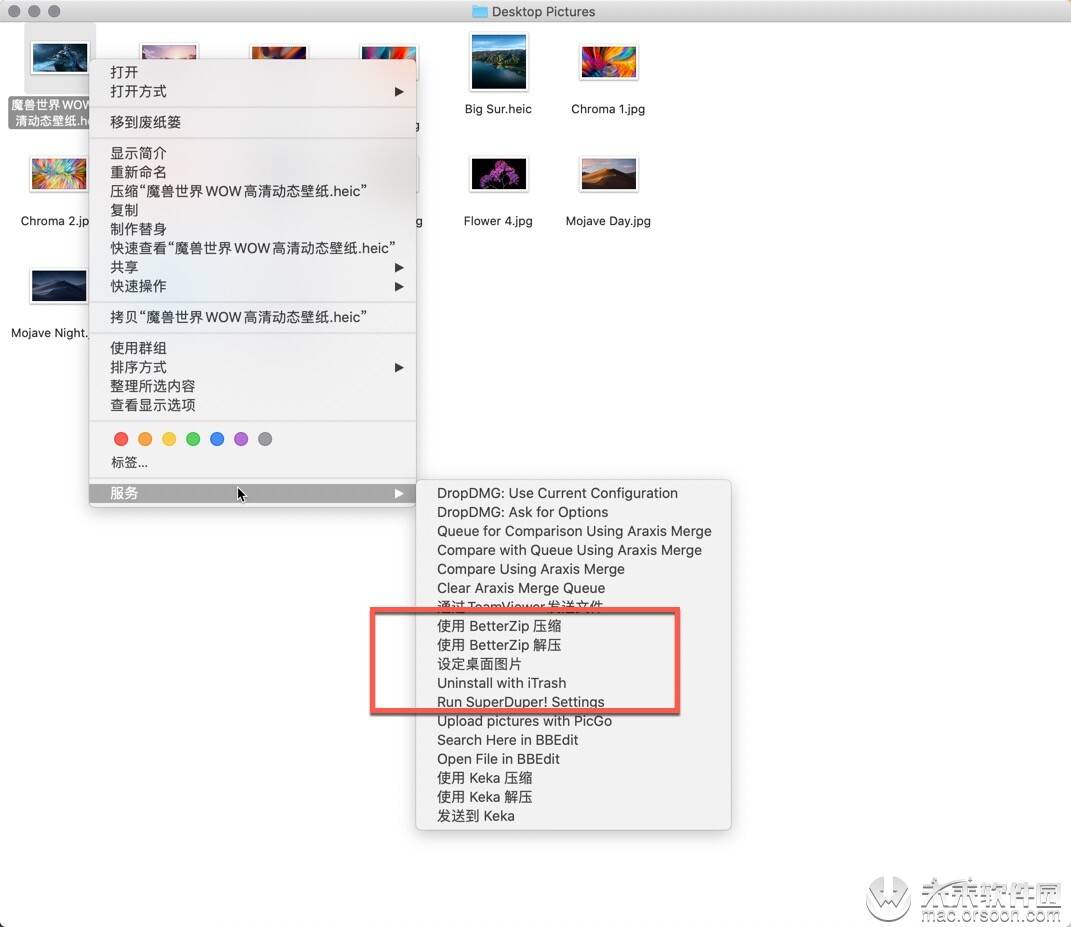Expand the 快速操作 submenu

point(253,286)
